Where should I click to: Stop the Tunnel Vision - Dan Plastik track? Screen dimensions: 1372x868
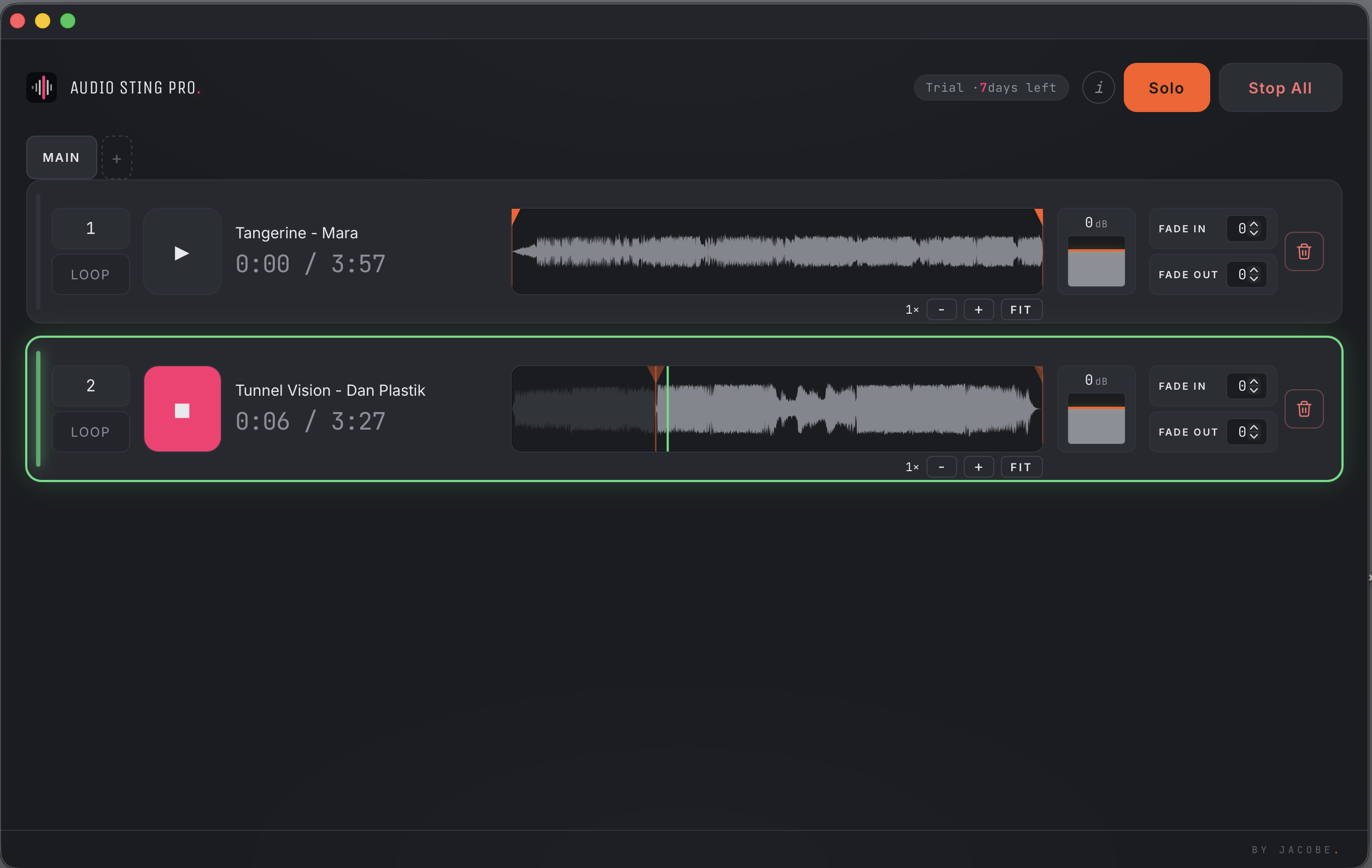(x=183, y=409)
